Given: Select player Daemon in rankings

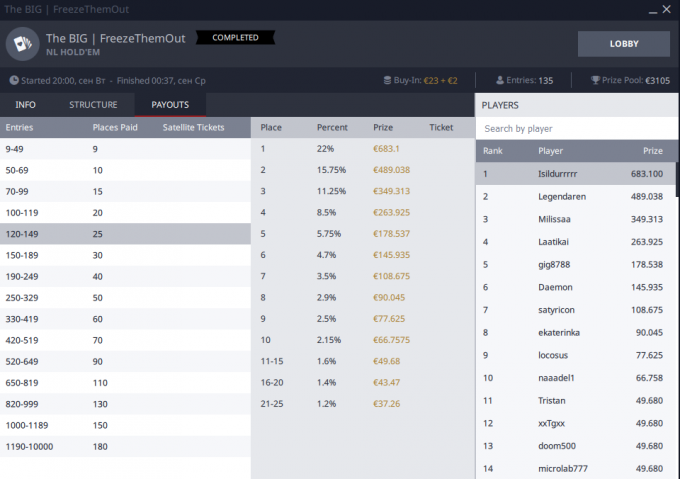Looking at the screenshot, I should tap(575, 287).
